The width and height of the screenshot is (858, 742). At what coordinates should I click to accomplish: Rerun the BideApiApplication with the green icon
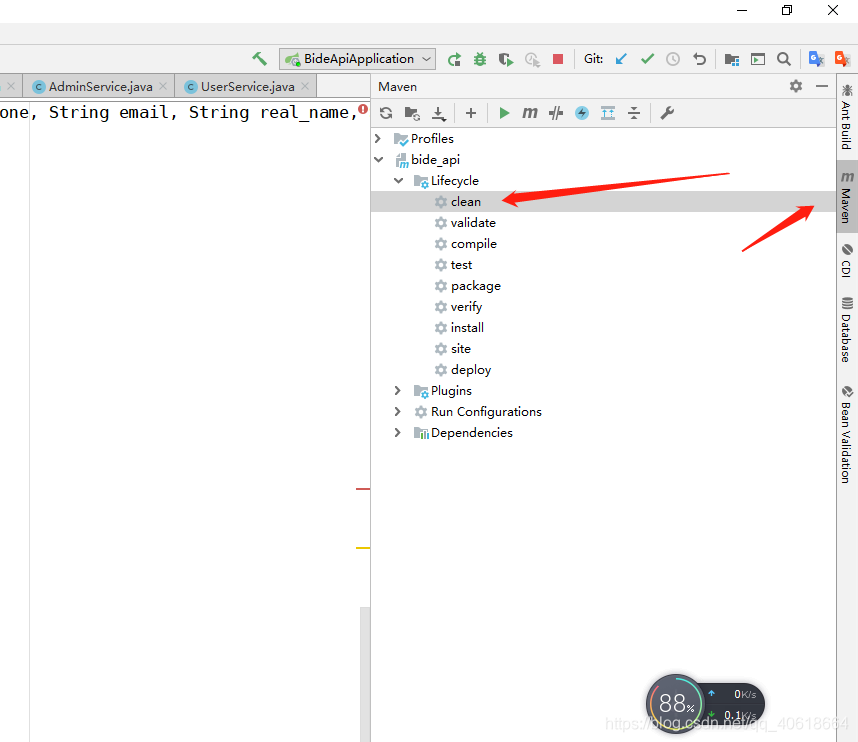click(454, 59)
